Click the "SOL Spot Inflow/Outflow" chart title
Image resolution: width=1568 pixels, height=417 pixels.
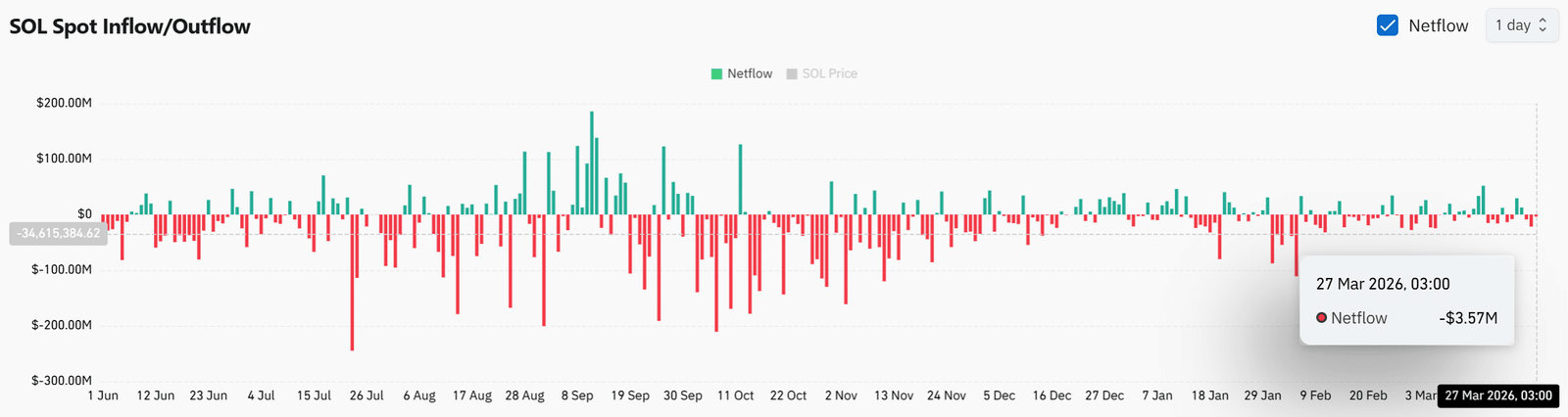click(129, 26)
